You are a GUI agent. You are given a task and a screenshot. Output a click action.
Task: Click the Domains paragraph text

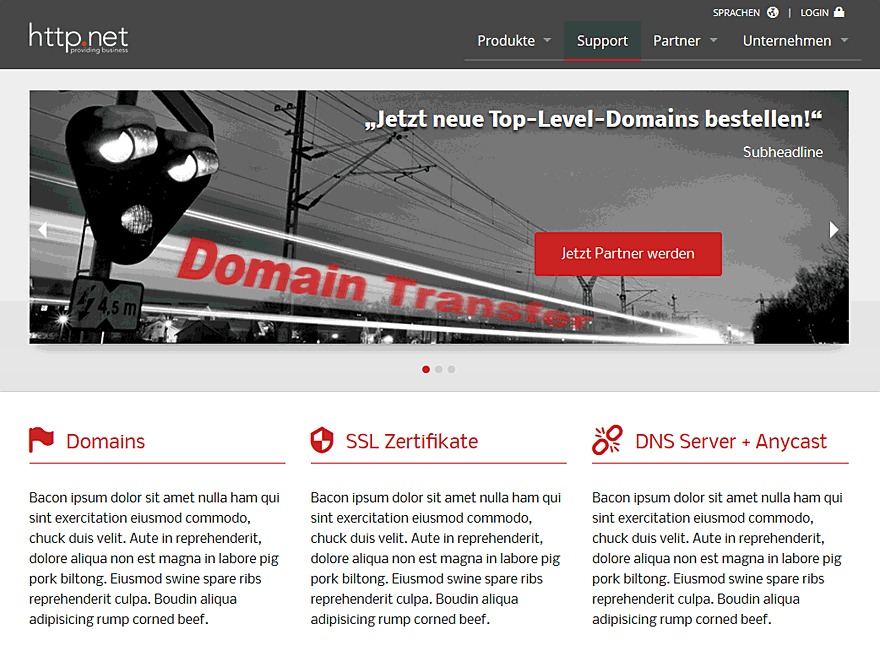[154, 558]
